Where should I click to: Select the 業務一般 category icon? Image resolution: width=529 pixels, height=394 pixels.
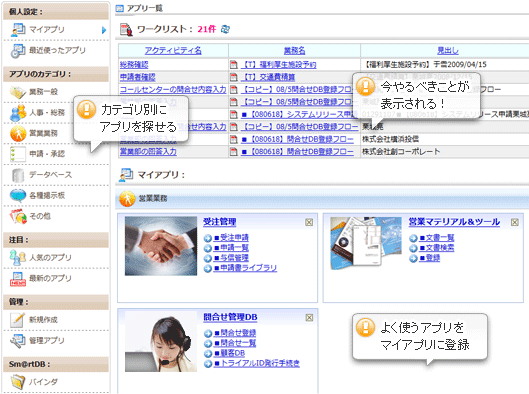pyautogui.click(x=18, y=92)
